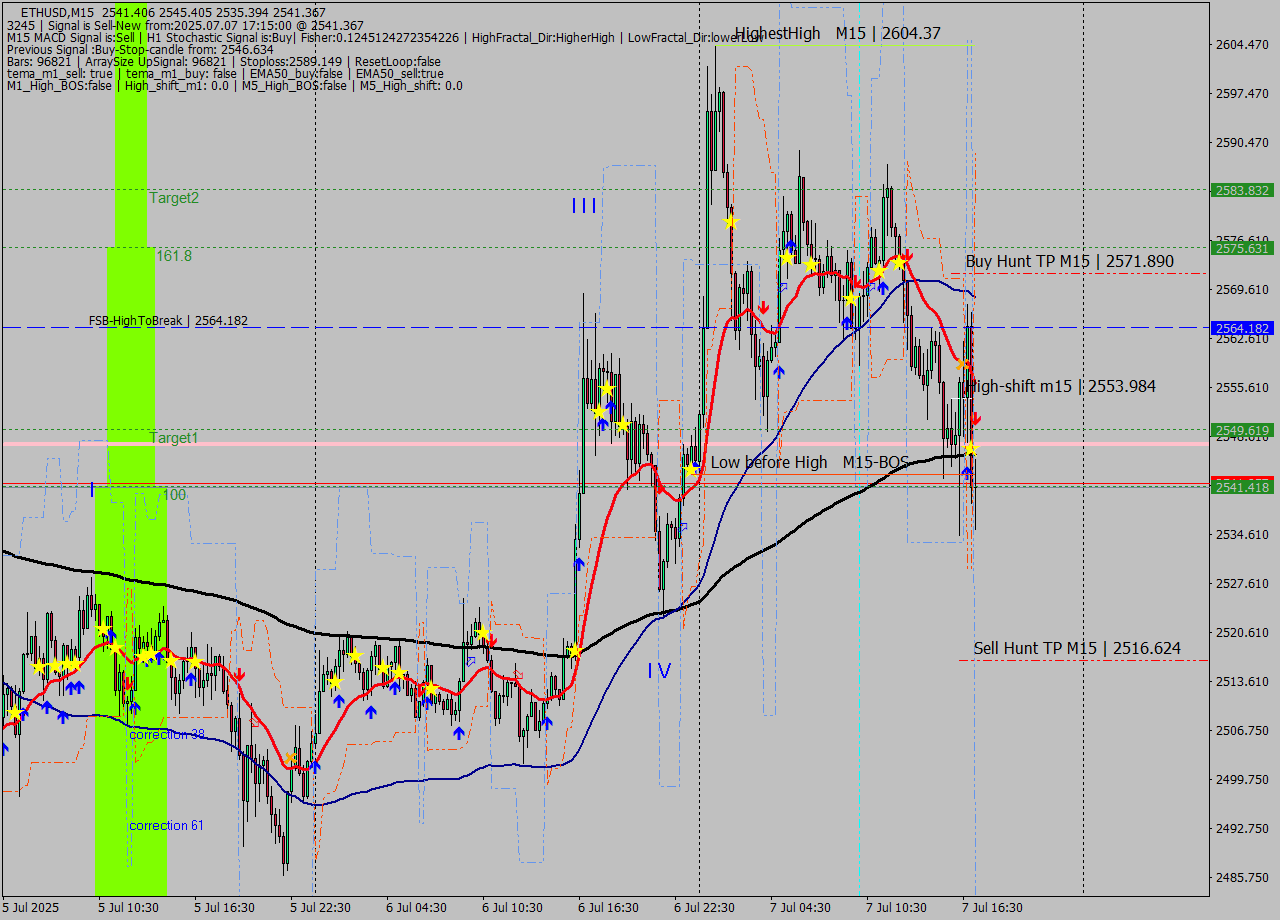
Task: Select the yellow star on the pink horizontal line
Action: pyautogui.click(x=969, y=449)
